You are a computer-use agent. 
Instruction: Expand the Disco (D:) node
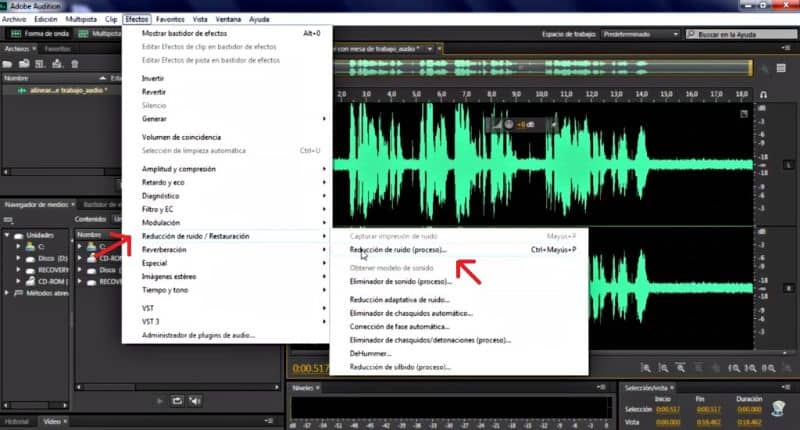[18, 258]
